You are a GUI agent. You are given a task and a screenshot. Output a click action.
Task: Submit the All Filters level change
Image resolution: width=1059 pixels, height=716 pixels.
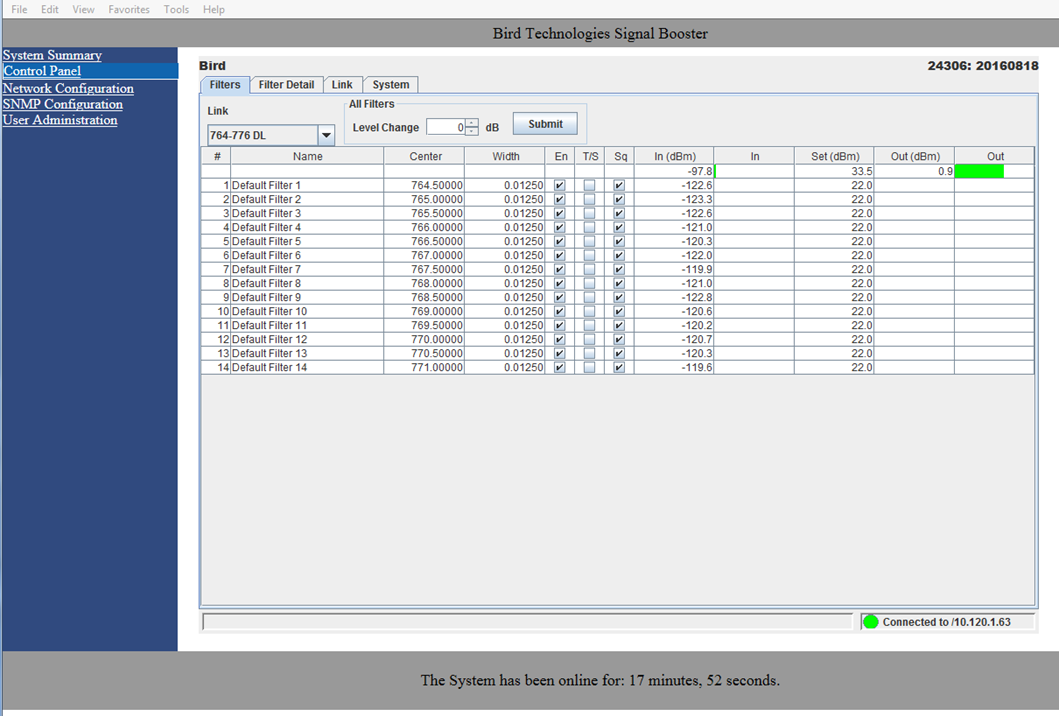coord(545,124)
